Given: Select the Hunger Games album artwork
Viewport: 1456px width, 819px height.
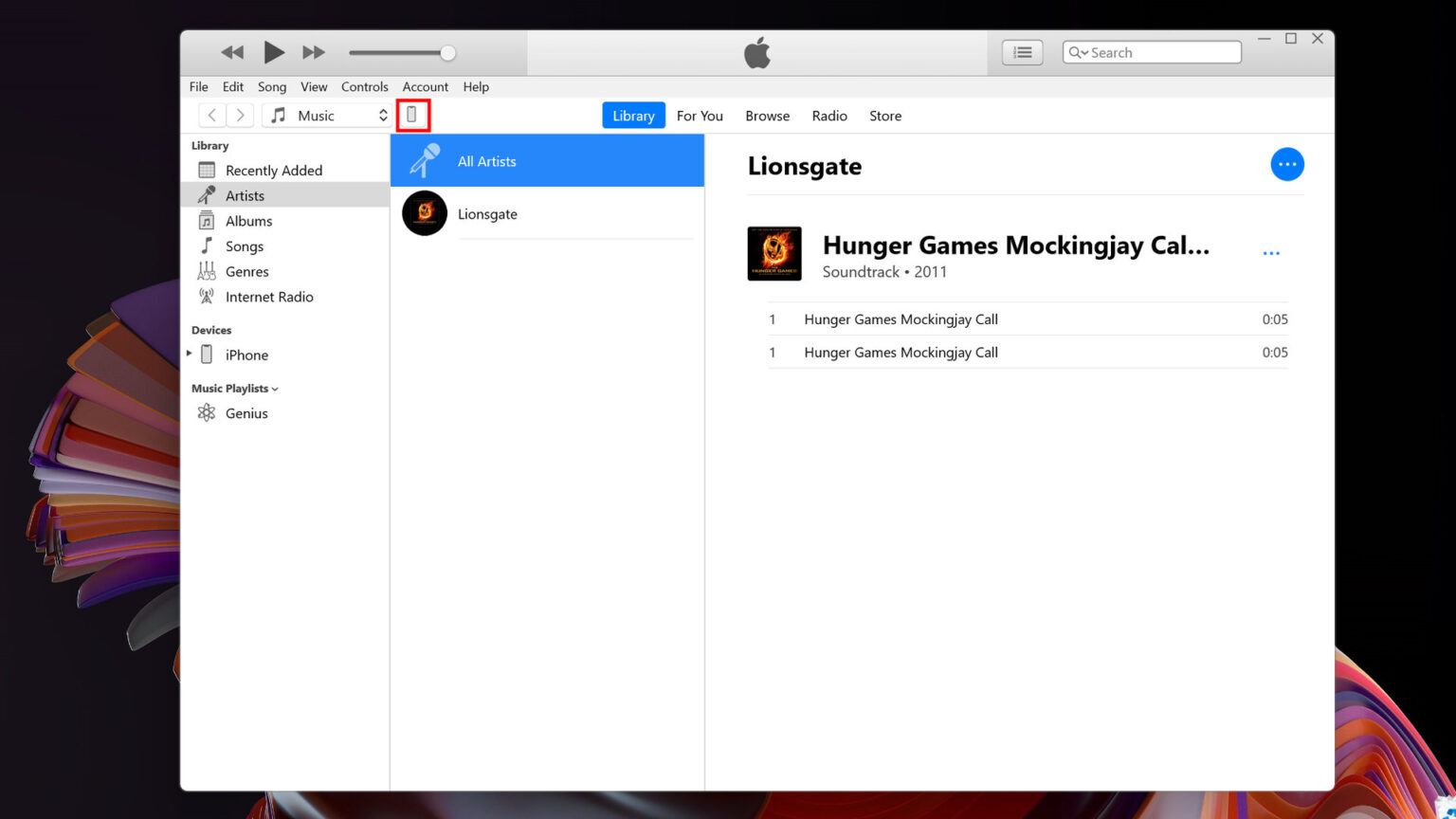Looking at the screenshot, I should click(x=774, y=253).
